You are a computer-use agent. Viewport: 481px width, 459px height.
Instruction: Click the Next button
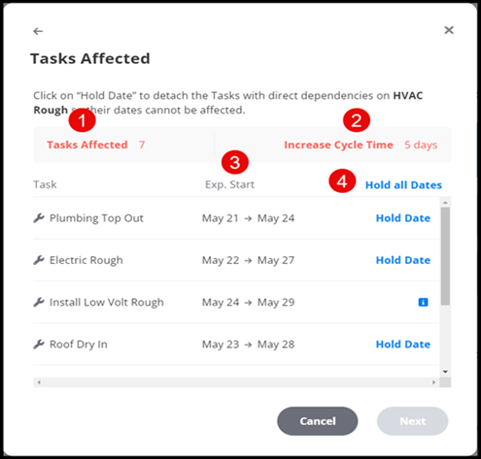click(x=412, y=421)
